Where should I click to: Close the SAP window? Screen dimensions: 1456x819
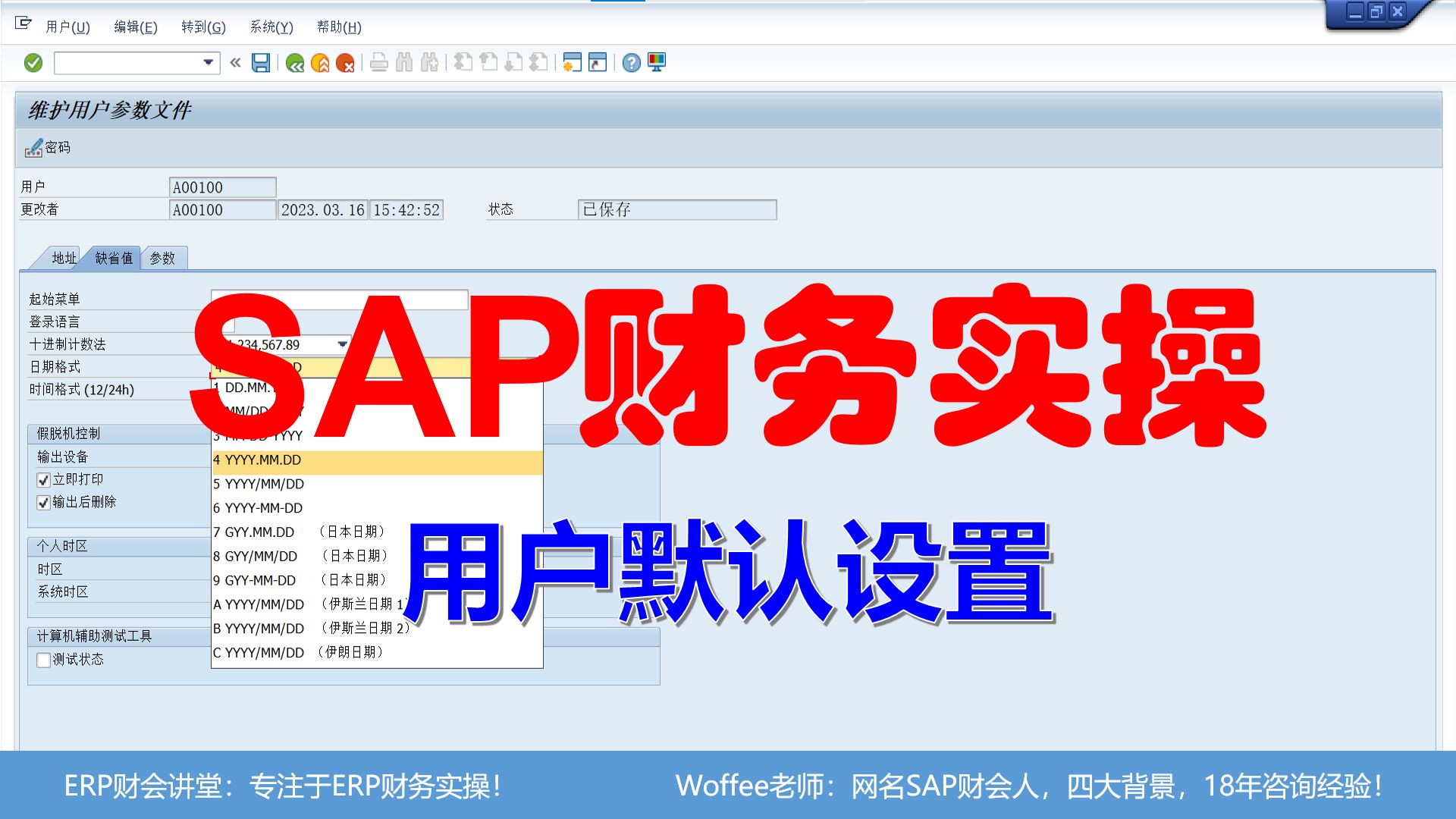pos(1397,12)
